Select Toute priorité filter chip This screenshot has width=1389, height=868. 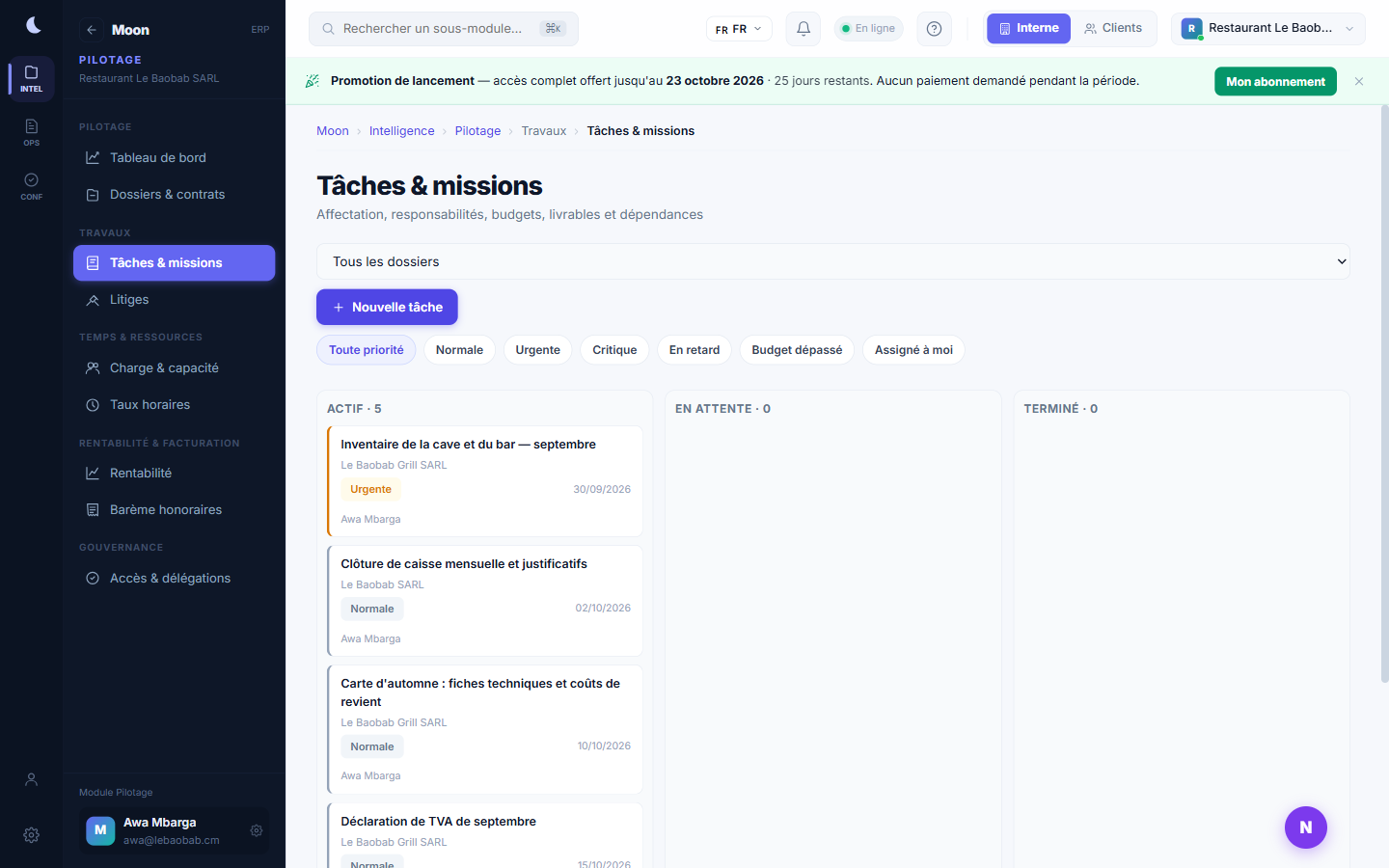click(367, 350)
